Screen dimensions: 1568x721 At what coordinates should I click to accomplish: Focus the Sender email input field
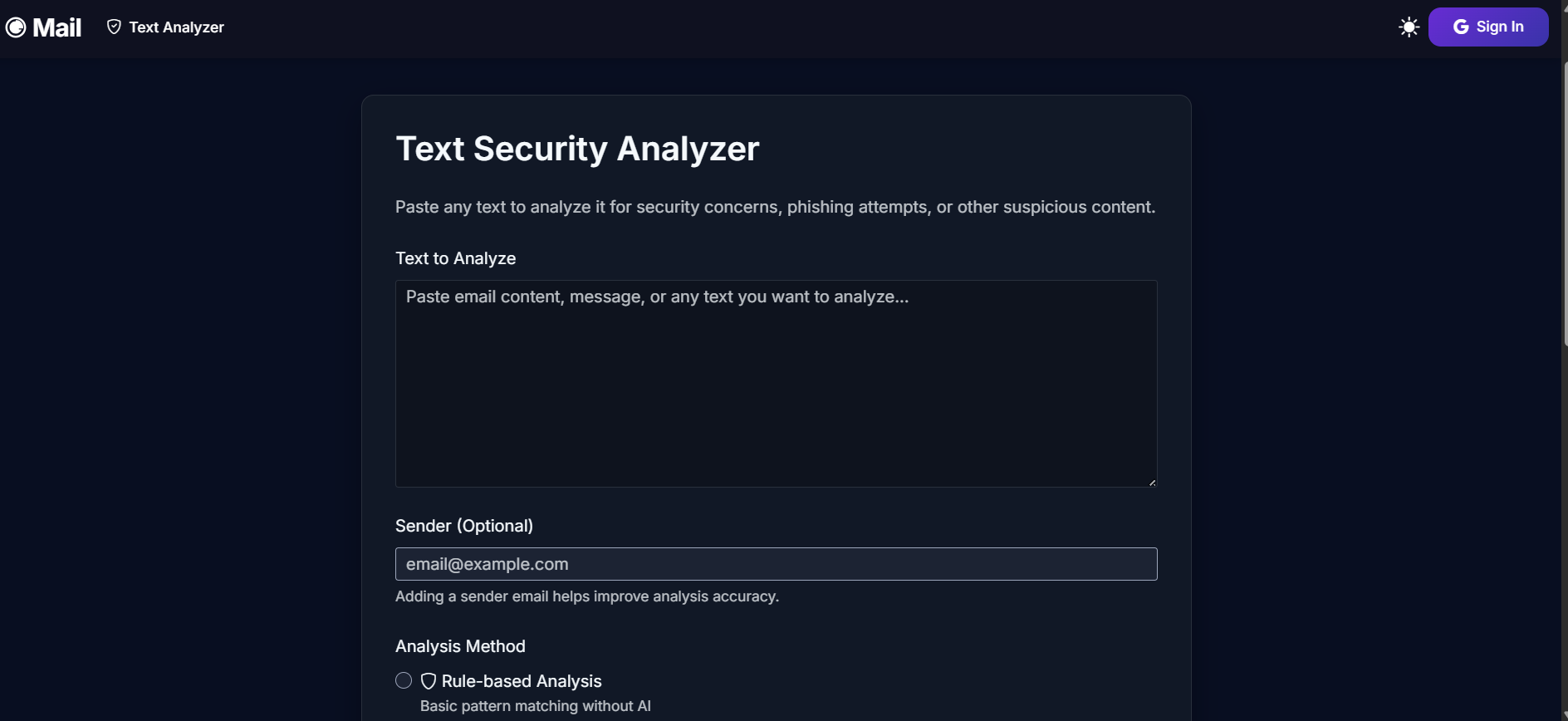tap(776, 564)
